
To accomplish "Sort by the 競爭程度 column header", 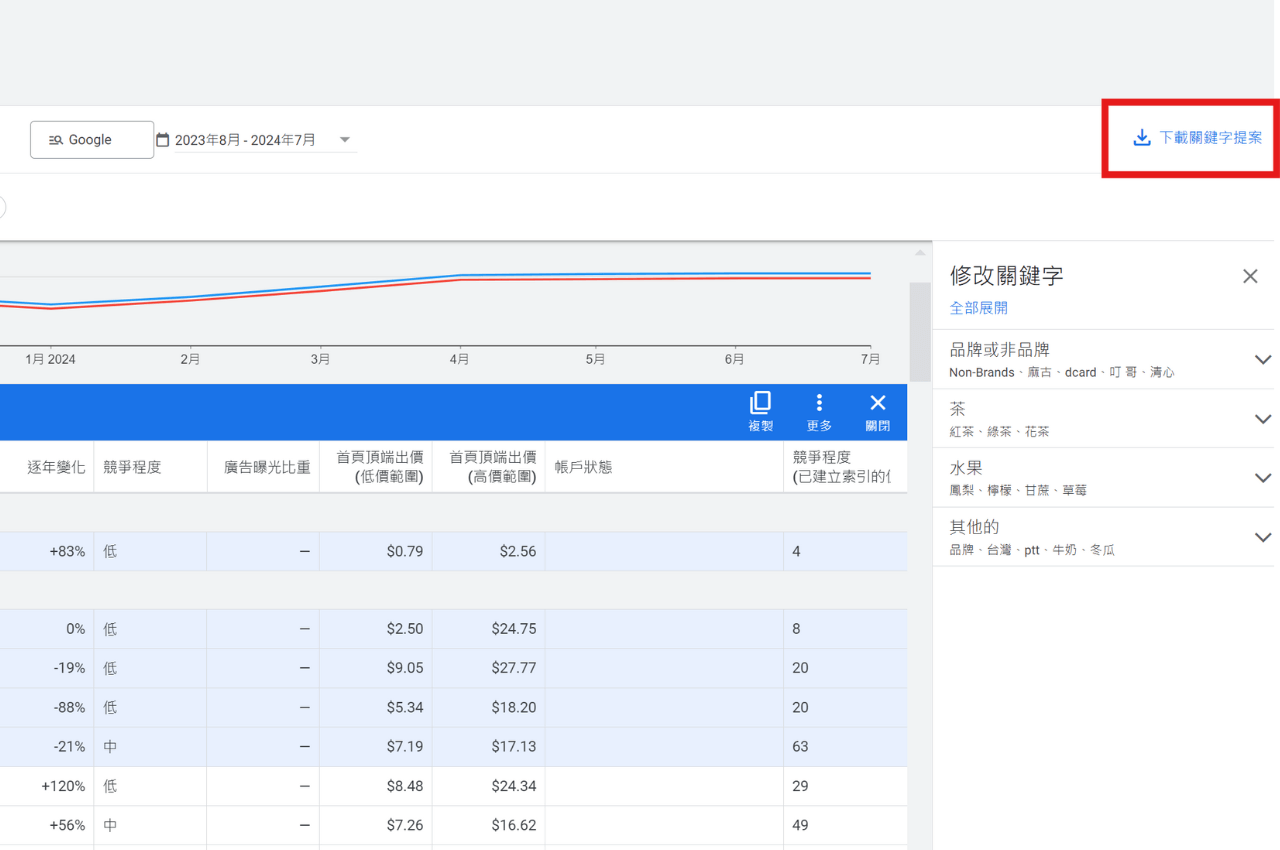I will click(x=132, y=467).
